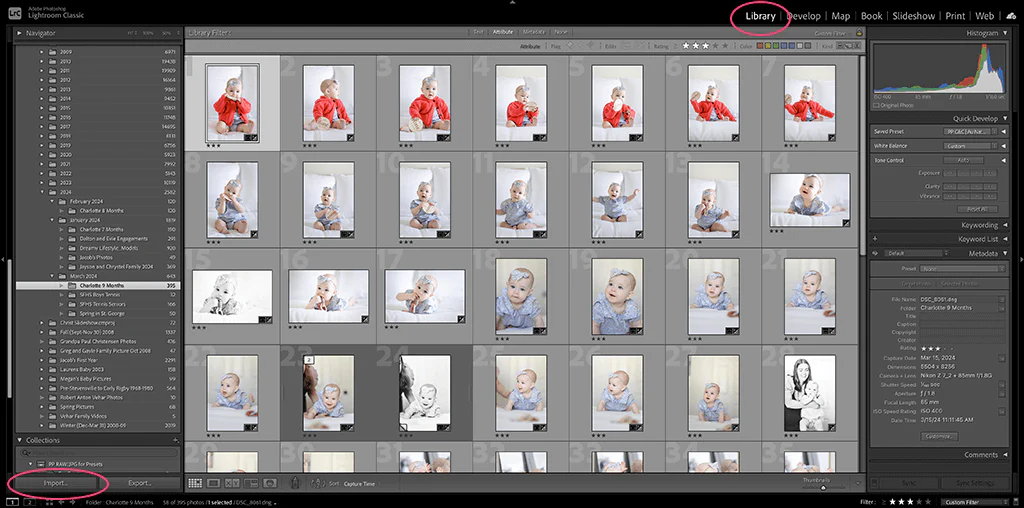The image size is (1024, 508).
Task: Set attribute rating filter to fourth star
Action: pos(715,46)
